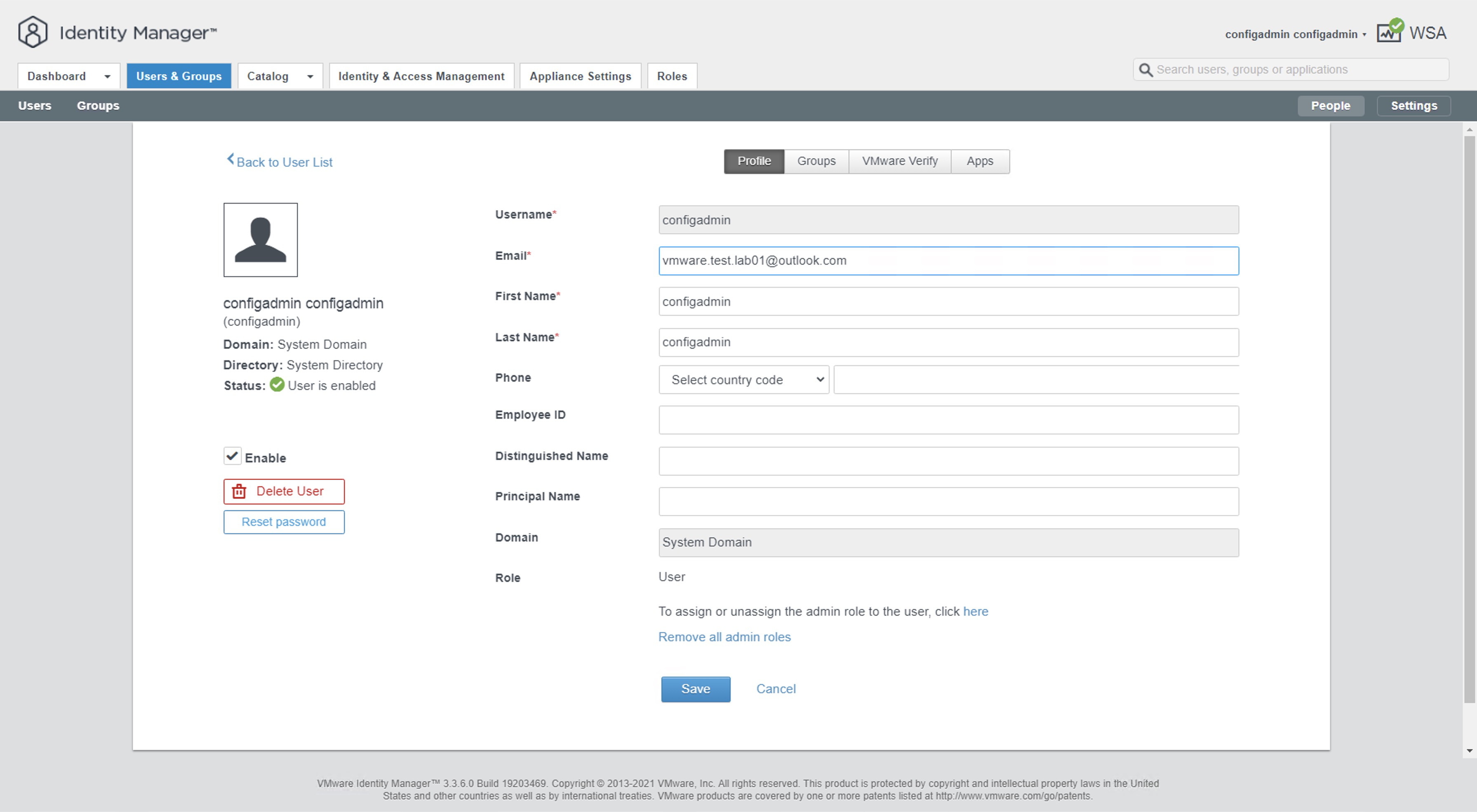Open the configadmin account menu arrow

click(x=1364, y=35)
